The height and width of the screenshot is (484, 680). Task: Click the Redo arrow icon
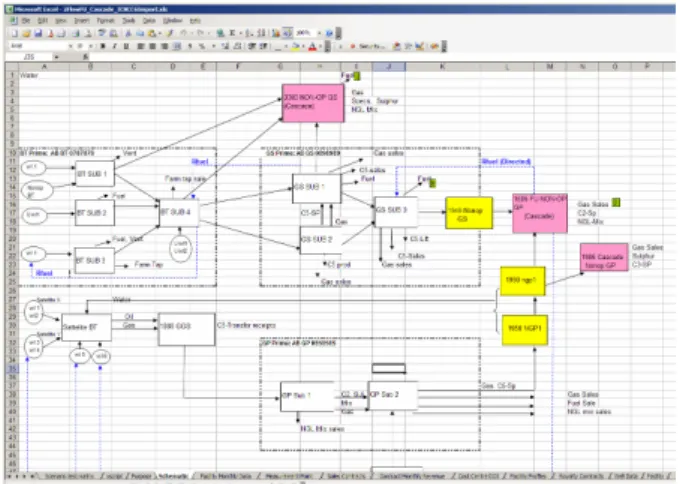click(200, 33)
